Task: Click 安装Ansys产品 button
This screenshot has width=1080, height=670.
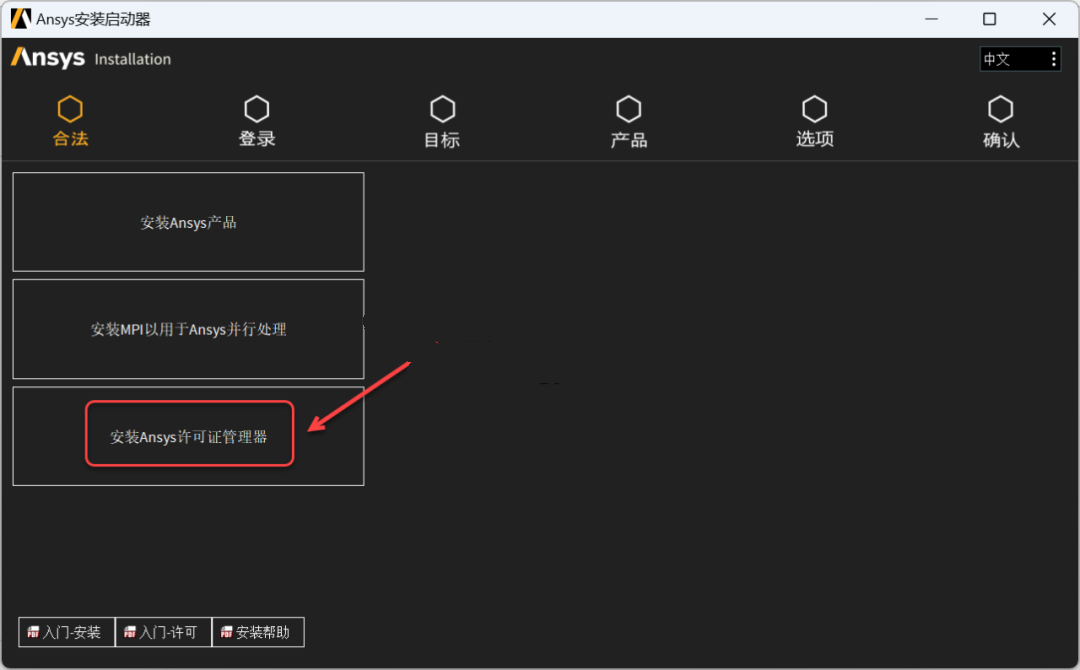Action: [188, 222]
